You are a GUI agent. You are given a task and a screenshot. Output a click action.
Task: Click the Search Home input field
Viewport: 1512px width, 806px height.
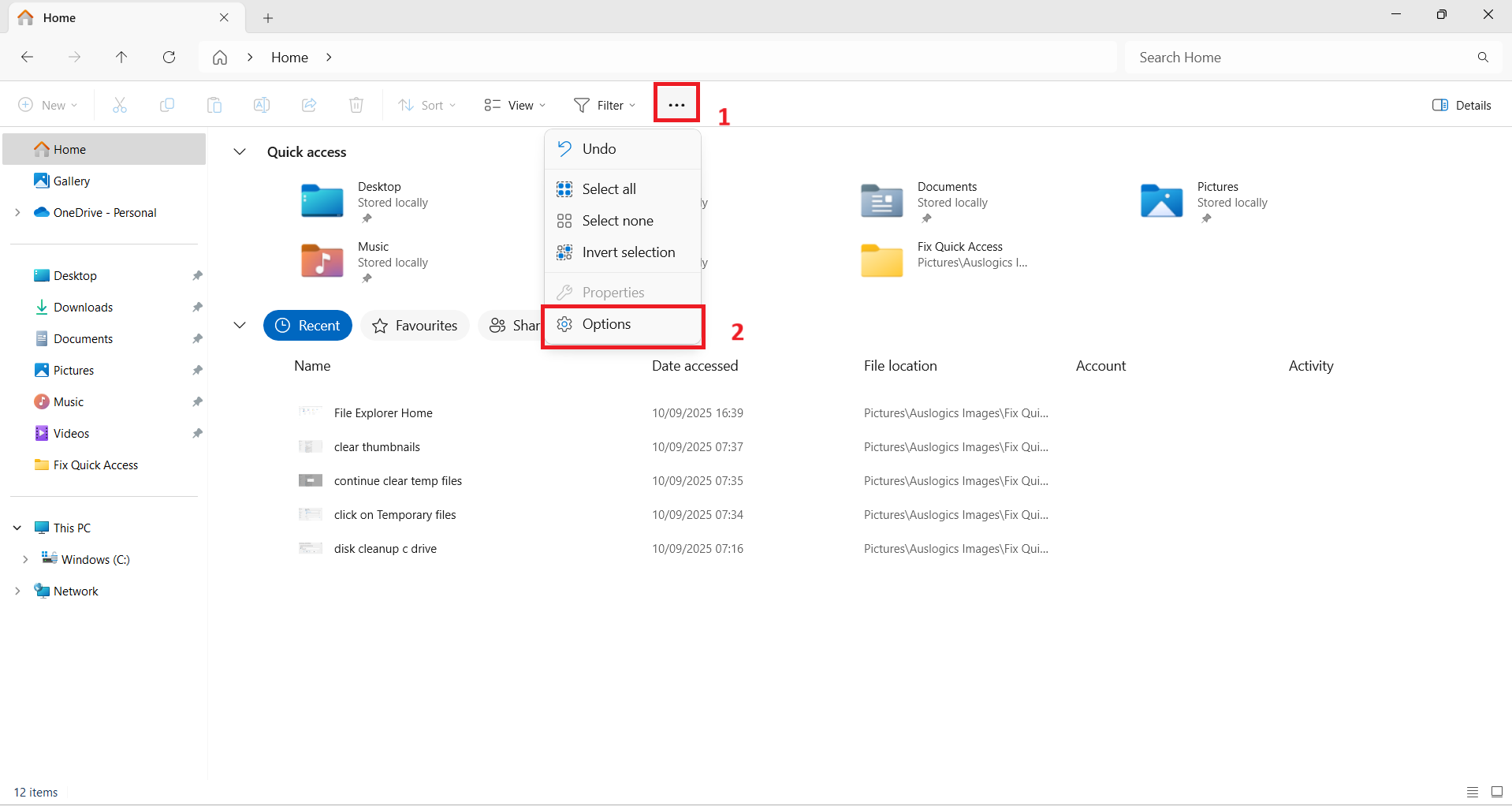1301,58
